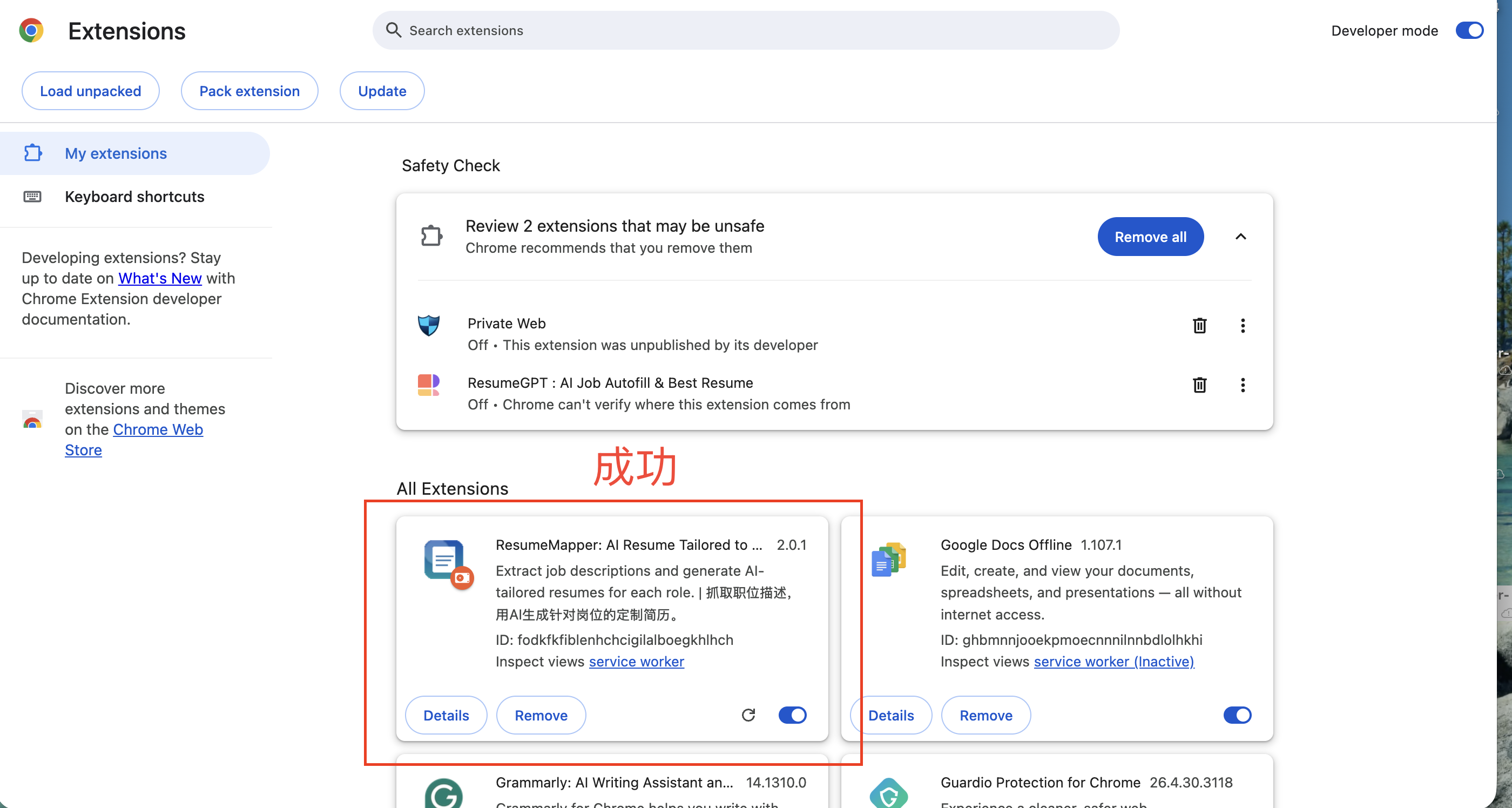1512x808 pixels.
Task: Click the ResumeGPT extension icon
Action: [428, 385]
